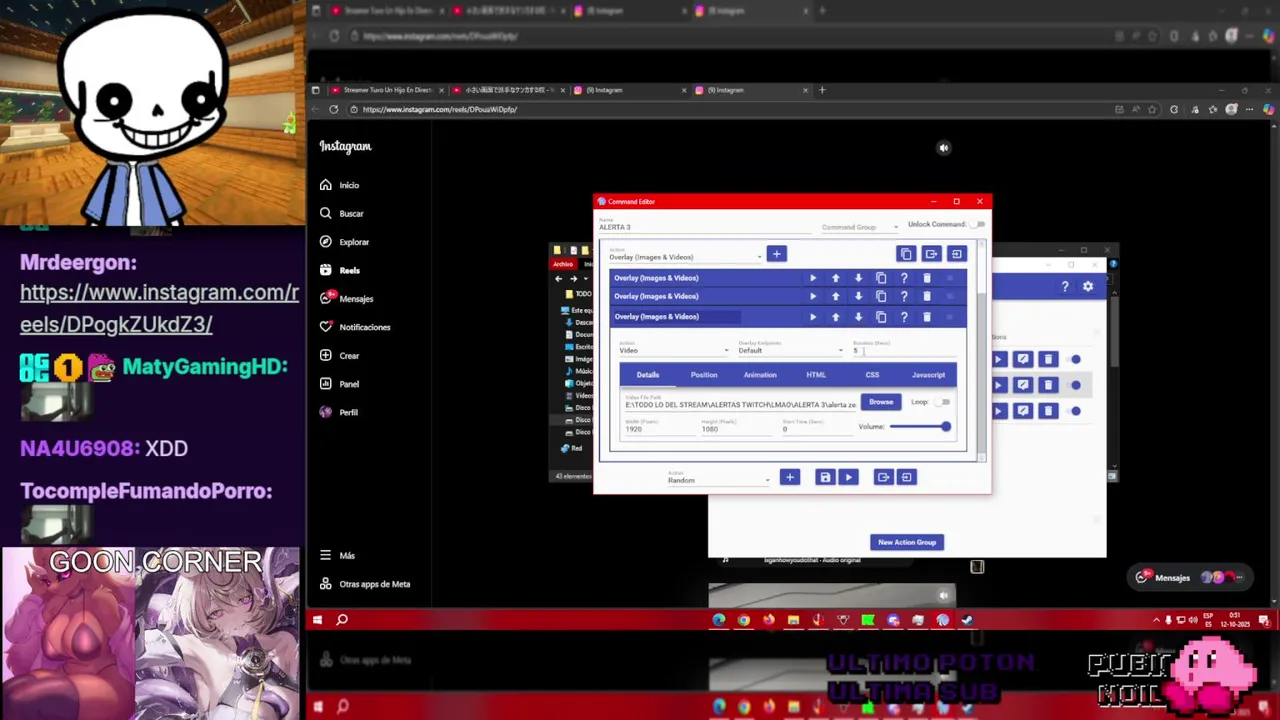
Task: Click the Duration (Secs) field
Action: click(905, 349)
